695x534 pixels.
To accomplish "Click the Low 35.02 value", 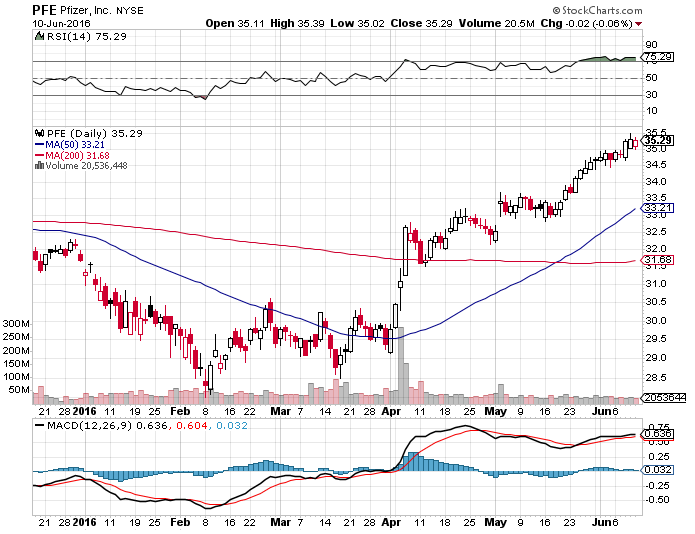I will 357,23.
